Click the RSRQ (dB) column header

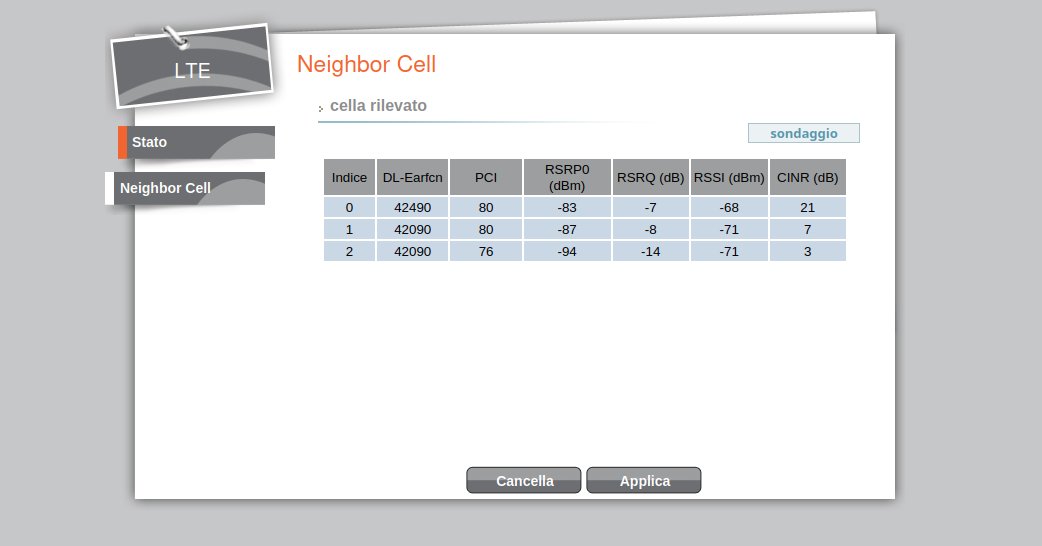tap(650, 177)
